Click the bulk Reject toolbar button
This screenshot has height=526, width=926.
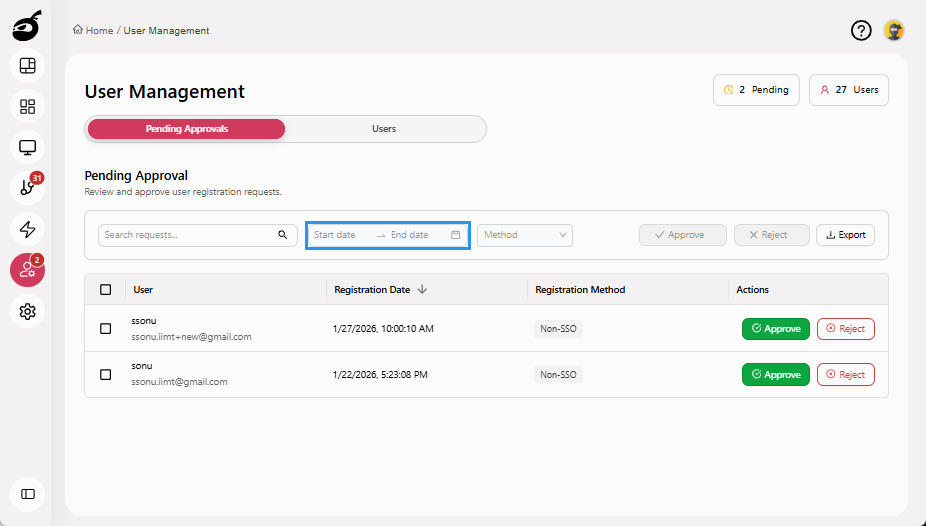pos(771,235)
